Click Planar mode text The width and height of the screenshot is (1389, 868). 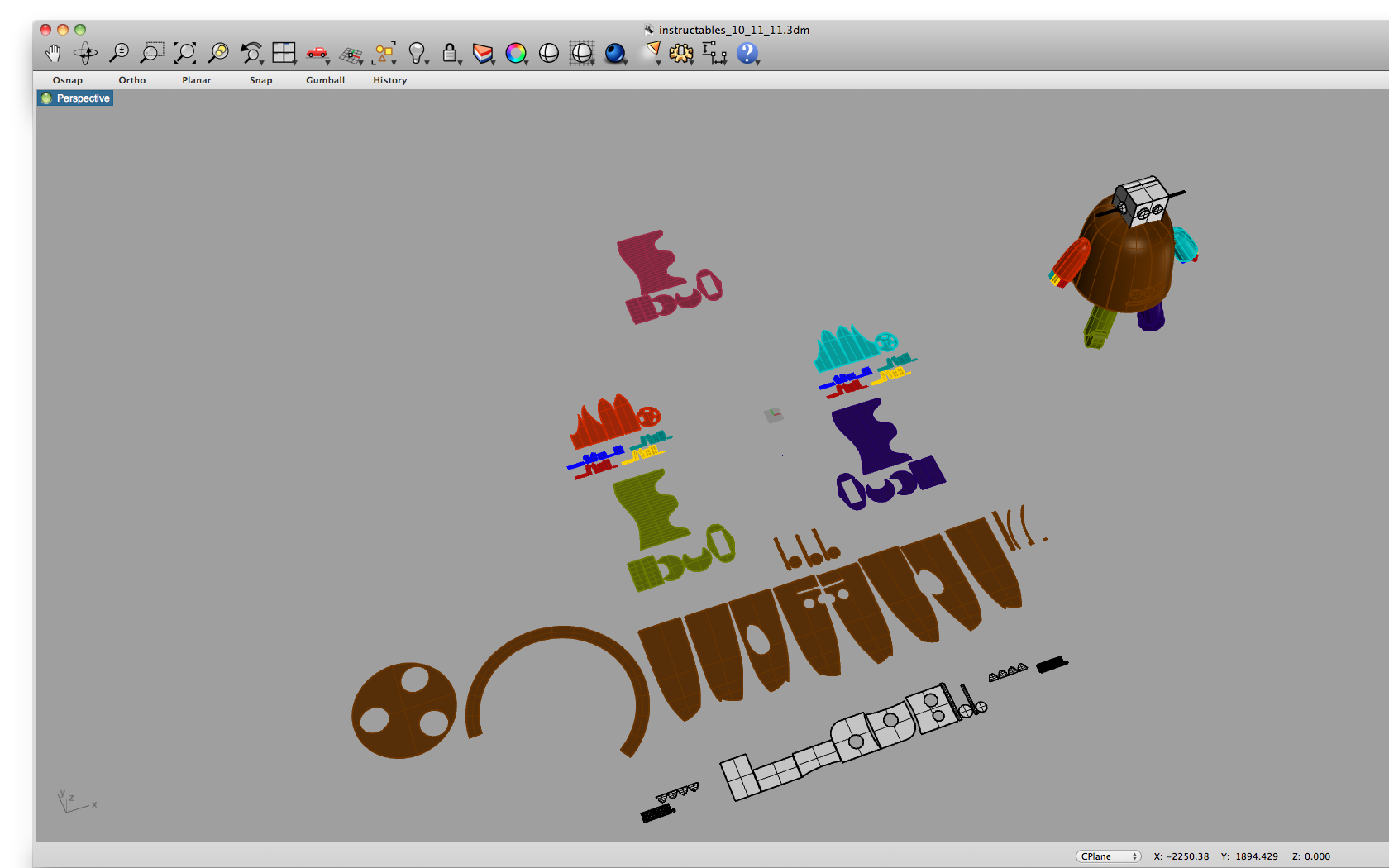coord(196,80)
